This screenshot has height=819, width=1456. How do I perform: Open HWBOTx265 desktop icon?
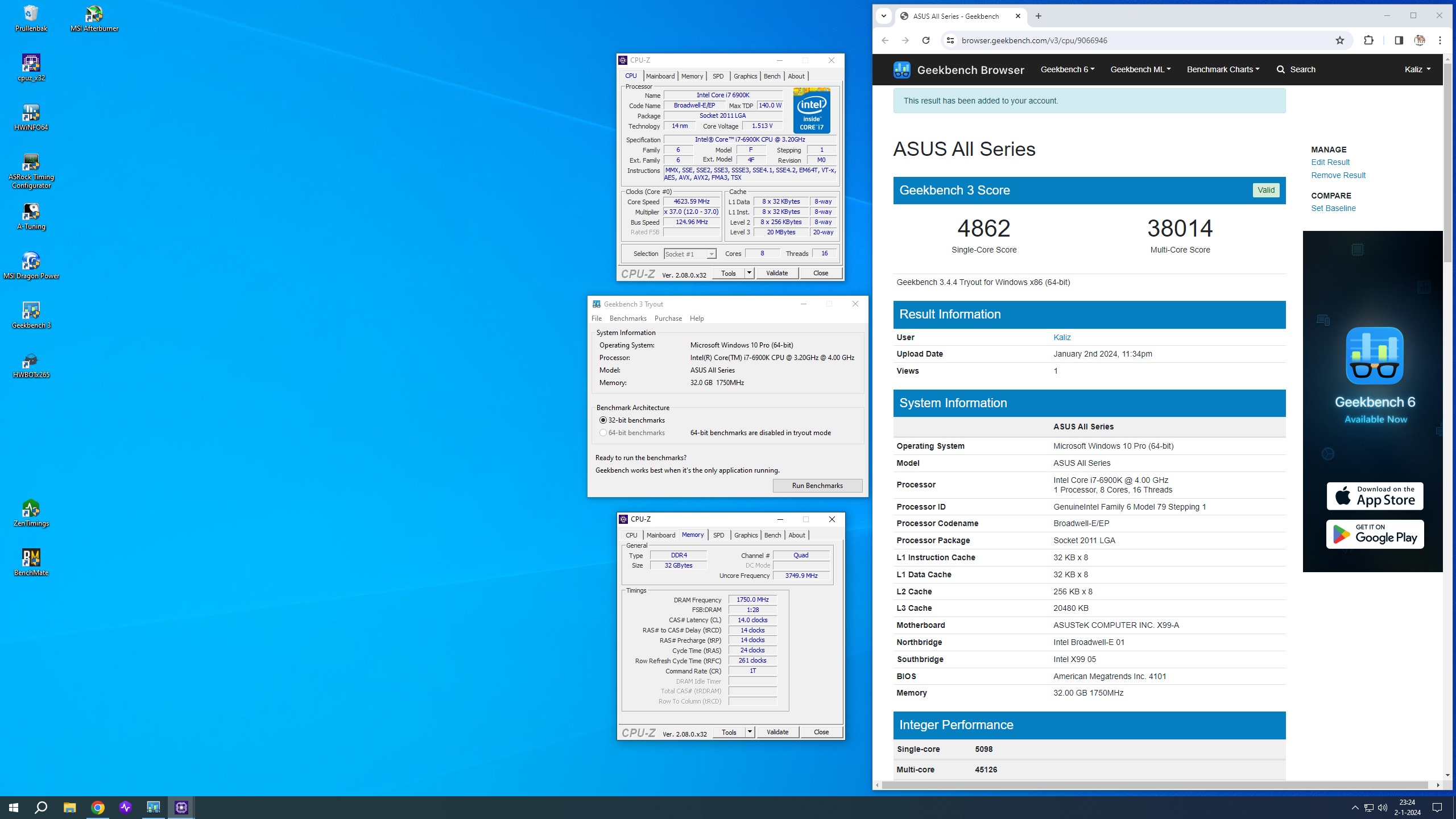(x=31, y=365)
